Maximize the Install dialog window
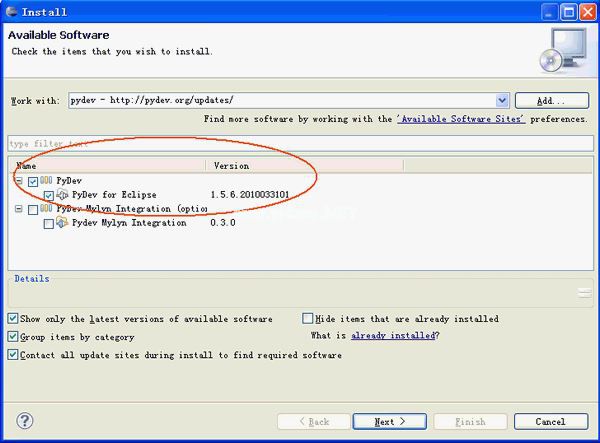Screen dimensions: 600x443 click(x=569, y=12)
